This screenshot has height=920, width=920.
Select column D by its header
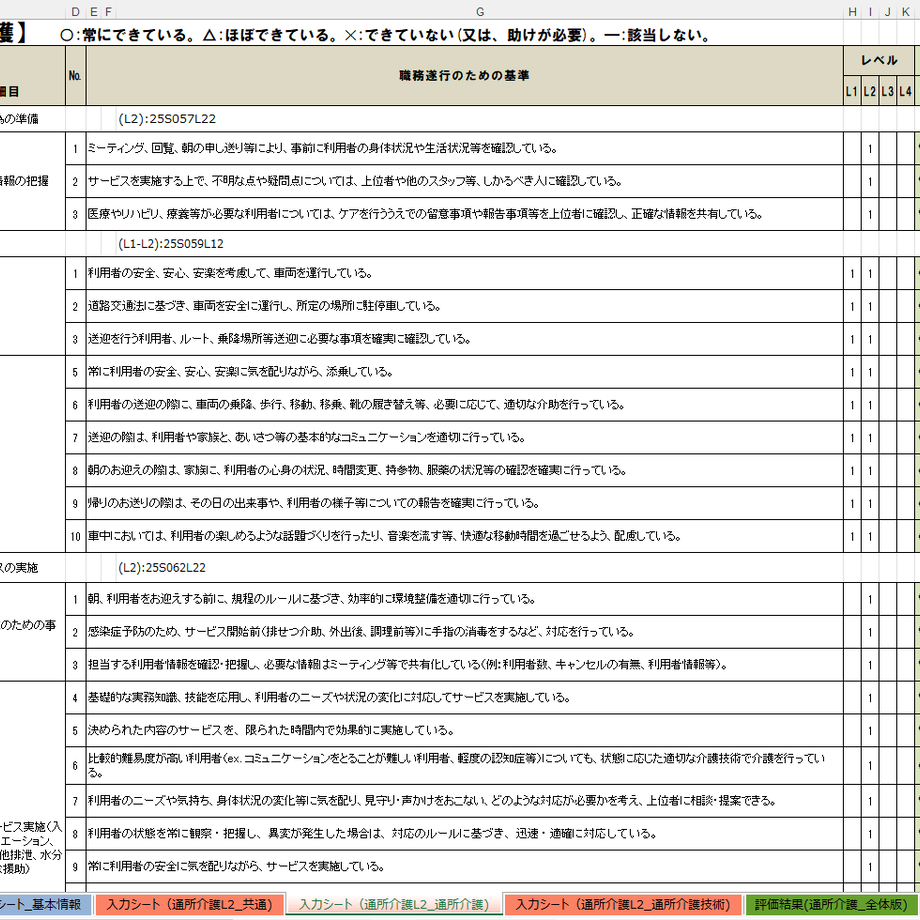click(75, 12)
